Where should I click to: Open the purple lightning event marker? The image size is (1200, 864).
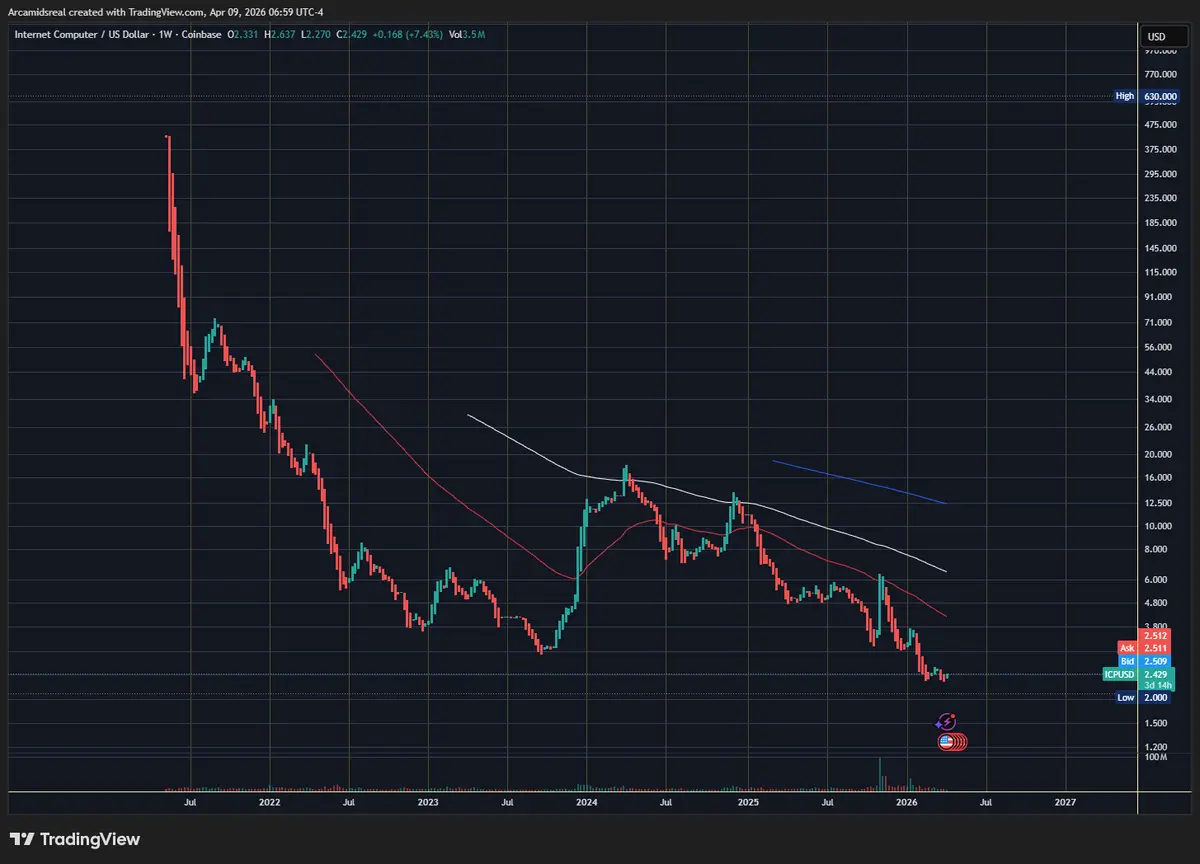946,721
